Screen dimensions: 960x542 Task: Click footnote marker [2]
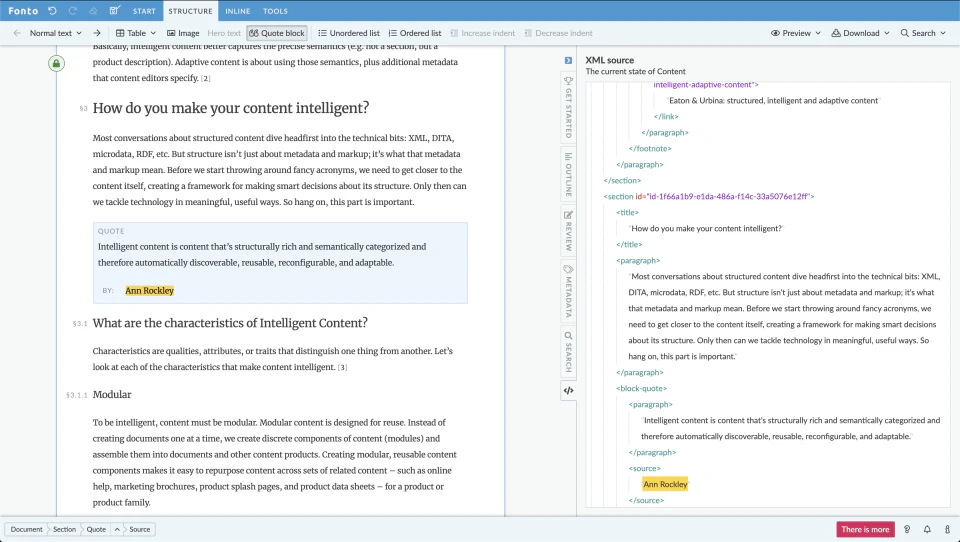tap(206, 78)
